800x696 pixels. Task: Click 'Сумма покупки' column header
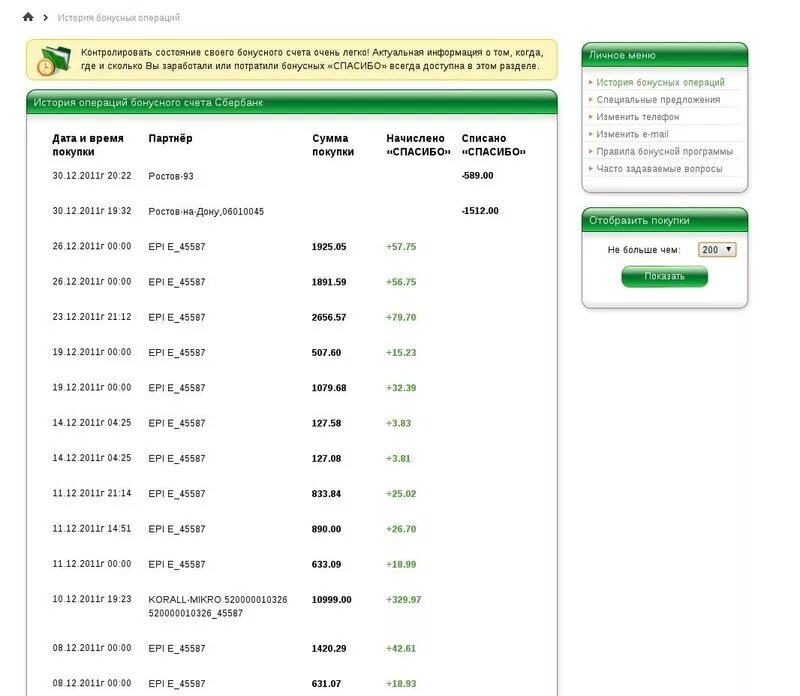pyautogui.click(x=333, y=145)
